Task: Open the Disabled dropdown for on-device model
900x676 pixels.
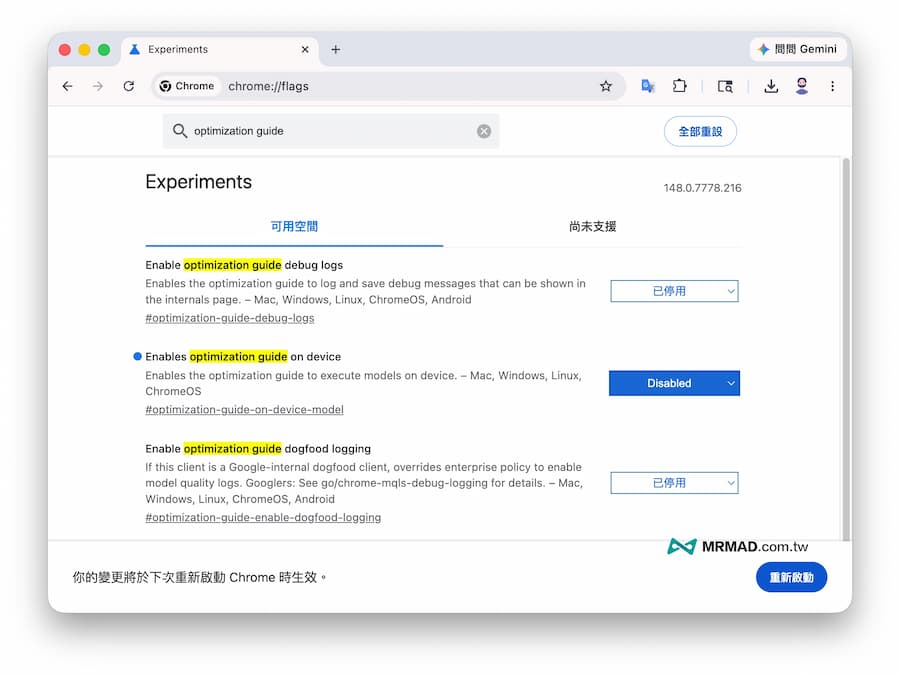Action: click(x=674, y=383)
